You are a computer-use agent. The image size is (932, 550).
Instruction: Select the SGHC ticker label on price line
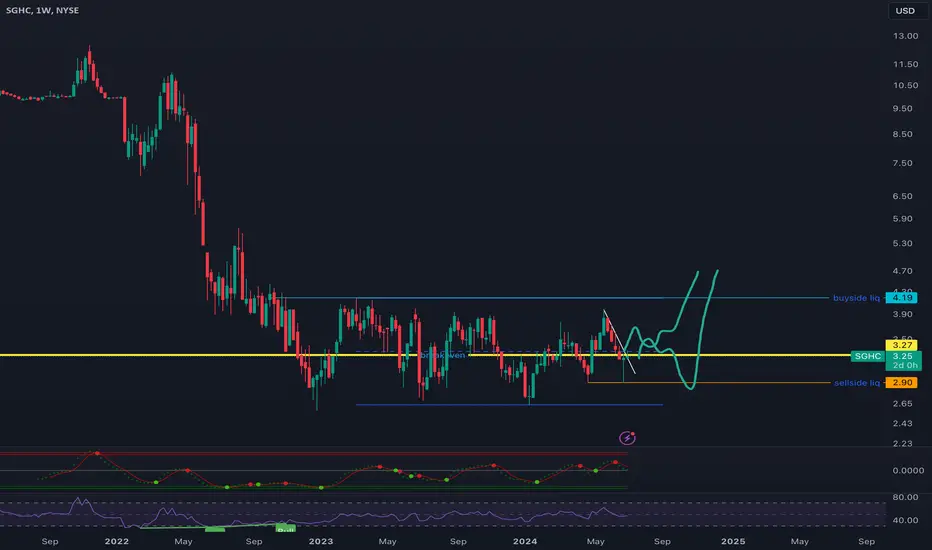click(868, 356)
